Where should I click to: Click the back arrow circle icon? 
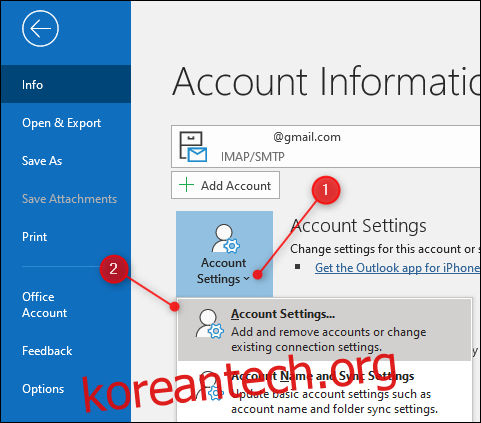(40, 29)
